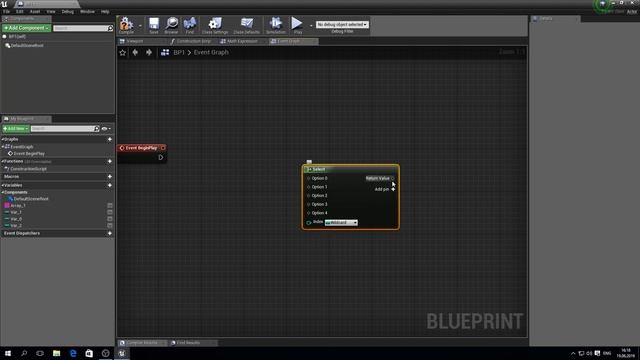Click Add pin on the Select node

click(384, 189)
